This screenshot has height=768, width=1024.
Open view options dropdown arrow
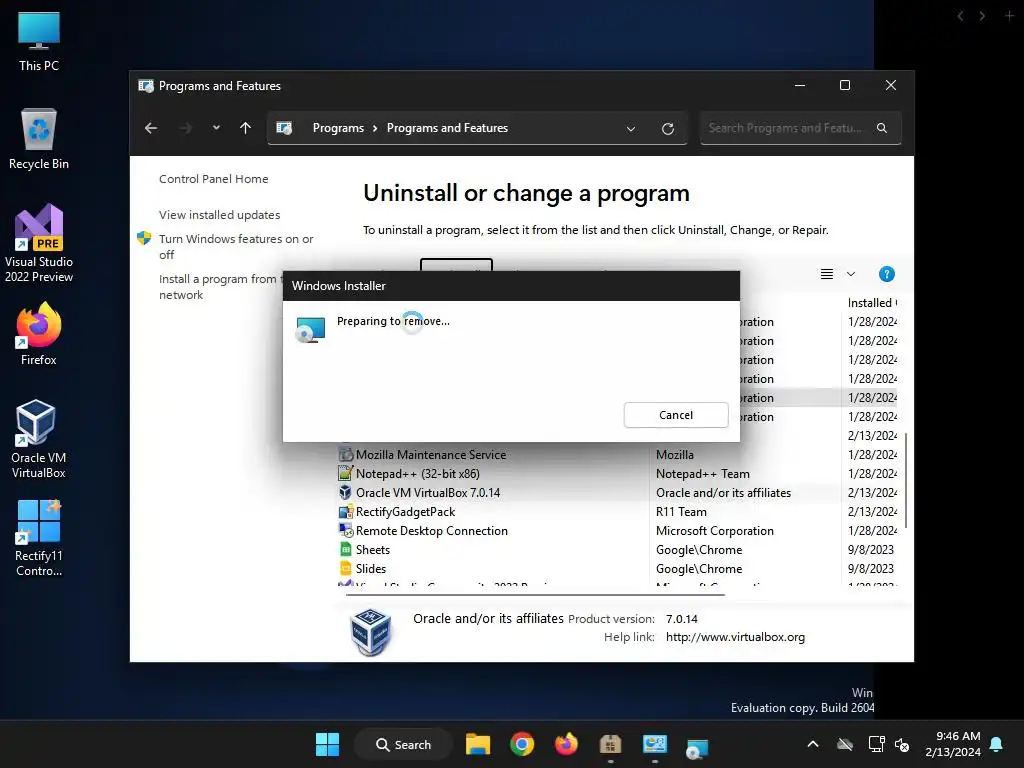[851, 274]
